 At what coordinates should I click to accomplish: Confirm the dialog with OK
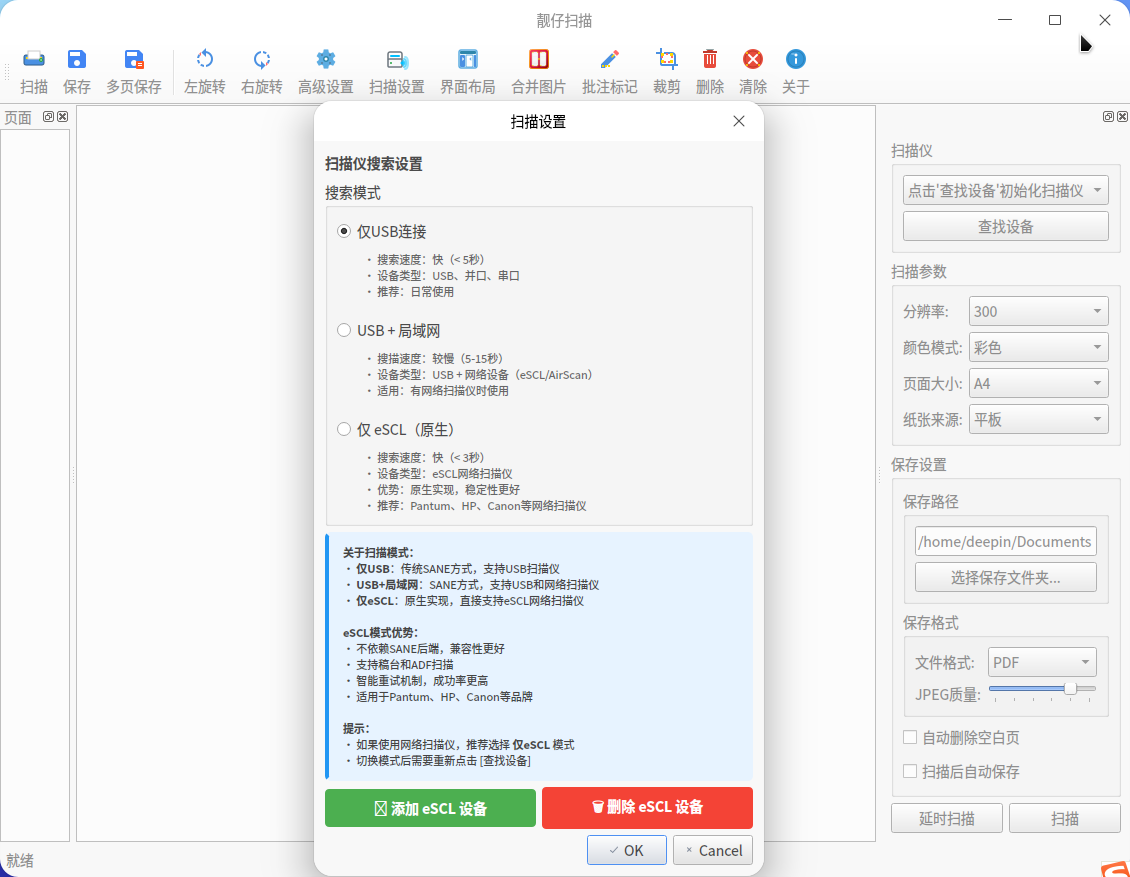(626, 850)
